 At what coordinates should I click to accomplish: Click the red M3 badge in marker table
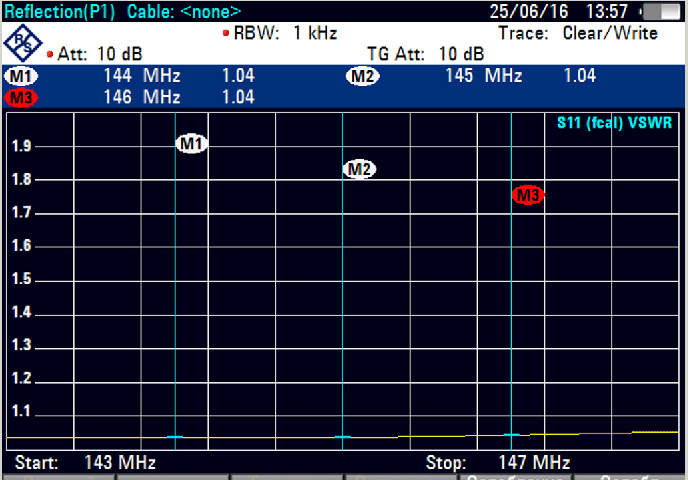(x=19, y=97)
